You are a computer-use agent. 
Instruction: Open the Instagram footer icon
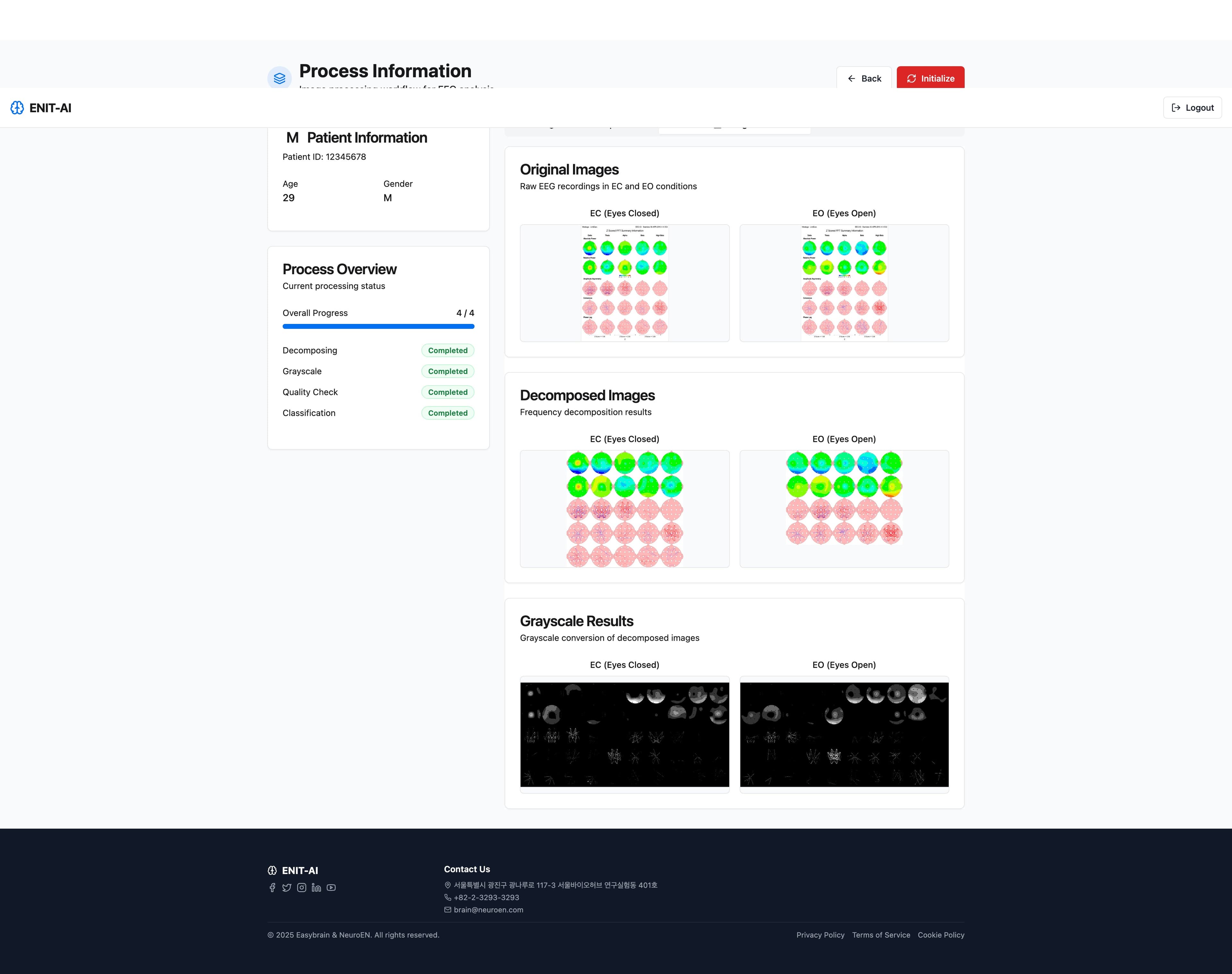pos(302,887)
